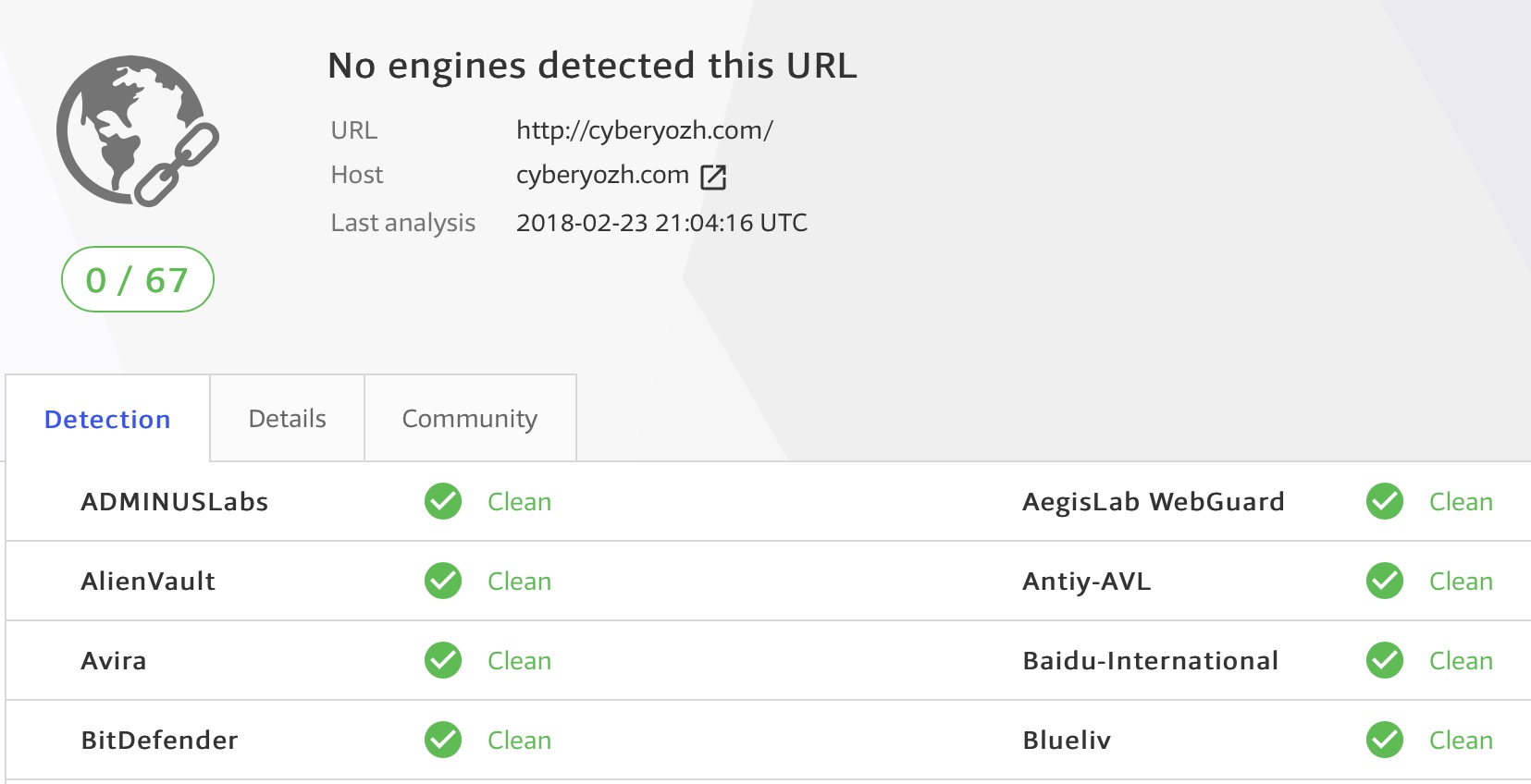The height and width of the screenshot is (784, 1531).
Task: Click the Avira green checkmark icon
Action: 443,661
